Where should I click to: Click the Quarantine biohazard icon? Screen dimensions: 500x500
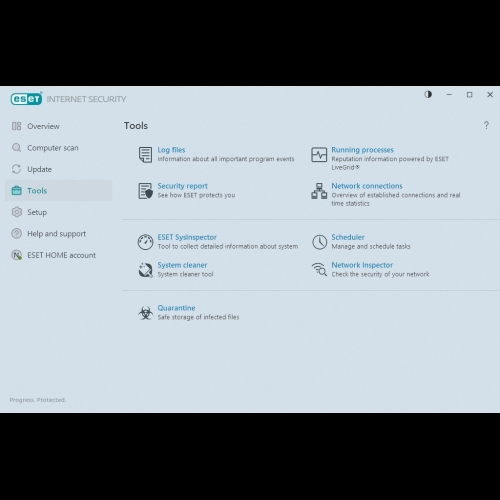[x=145, y=313]
